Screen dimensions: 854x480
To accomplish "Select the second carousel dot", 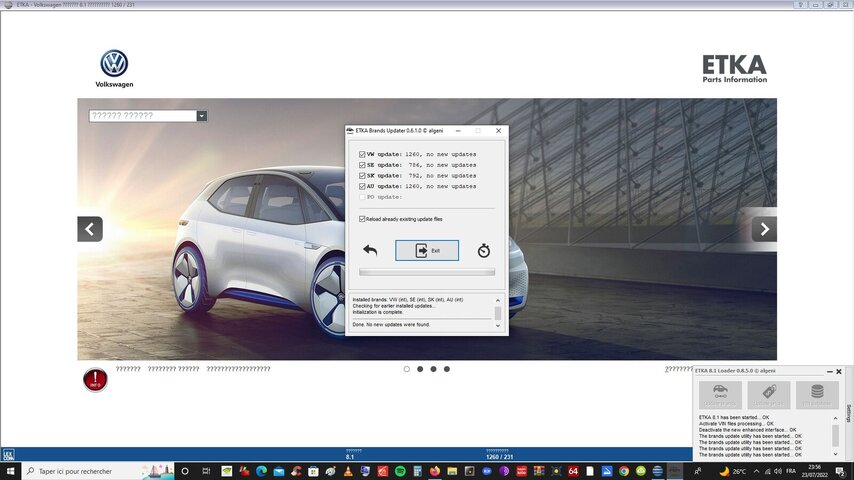I will [x=420, y=369].
